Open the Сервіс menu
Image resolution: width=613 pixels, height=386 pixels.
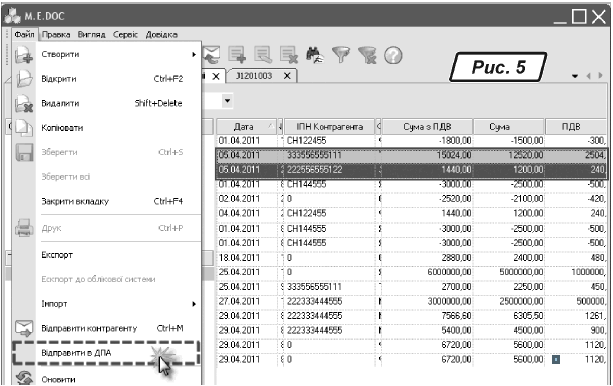coord(125,34)
